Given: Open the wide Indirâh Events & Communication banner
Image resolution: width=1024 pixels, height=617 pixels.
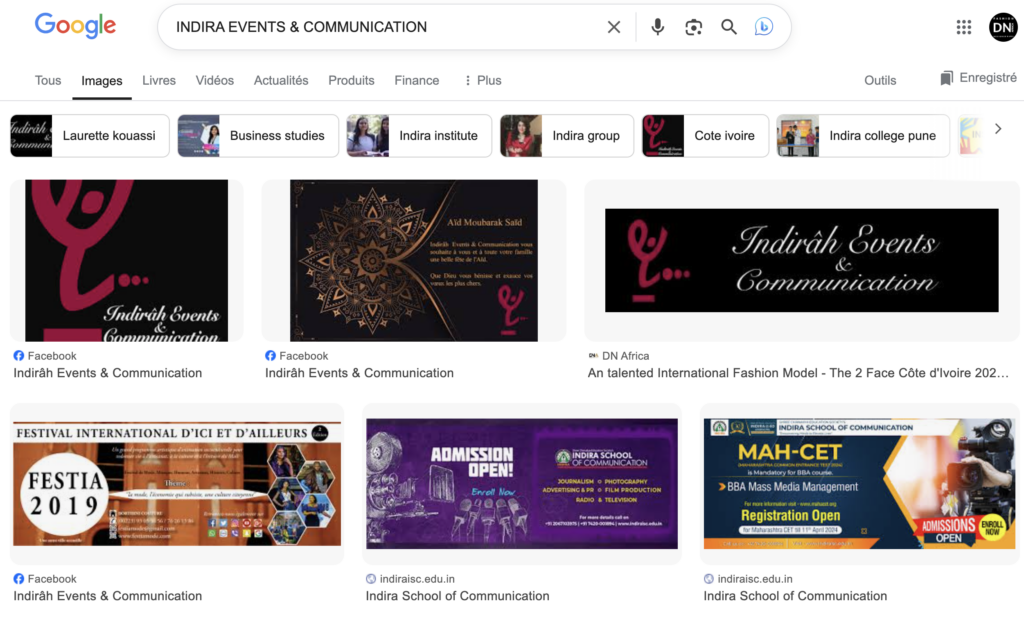Looking at the screenshot, I should (802, 261).
